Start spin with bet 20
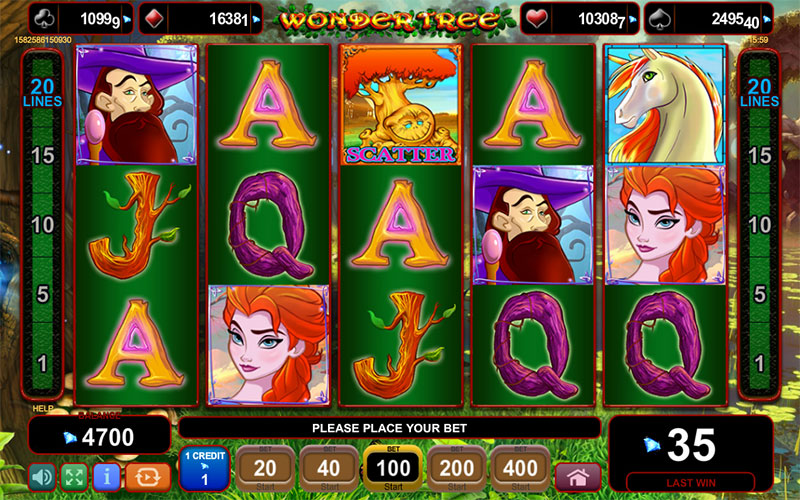800x500 pixels. (x=265, y=468)
